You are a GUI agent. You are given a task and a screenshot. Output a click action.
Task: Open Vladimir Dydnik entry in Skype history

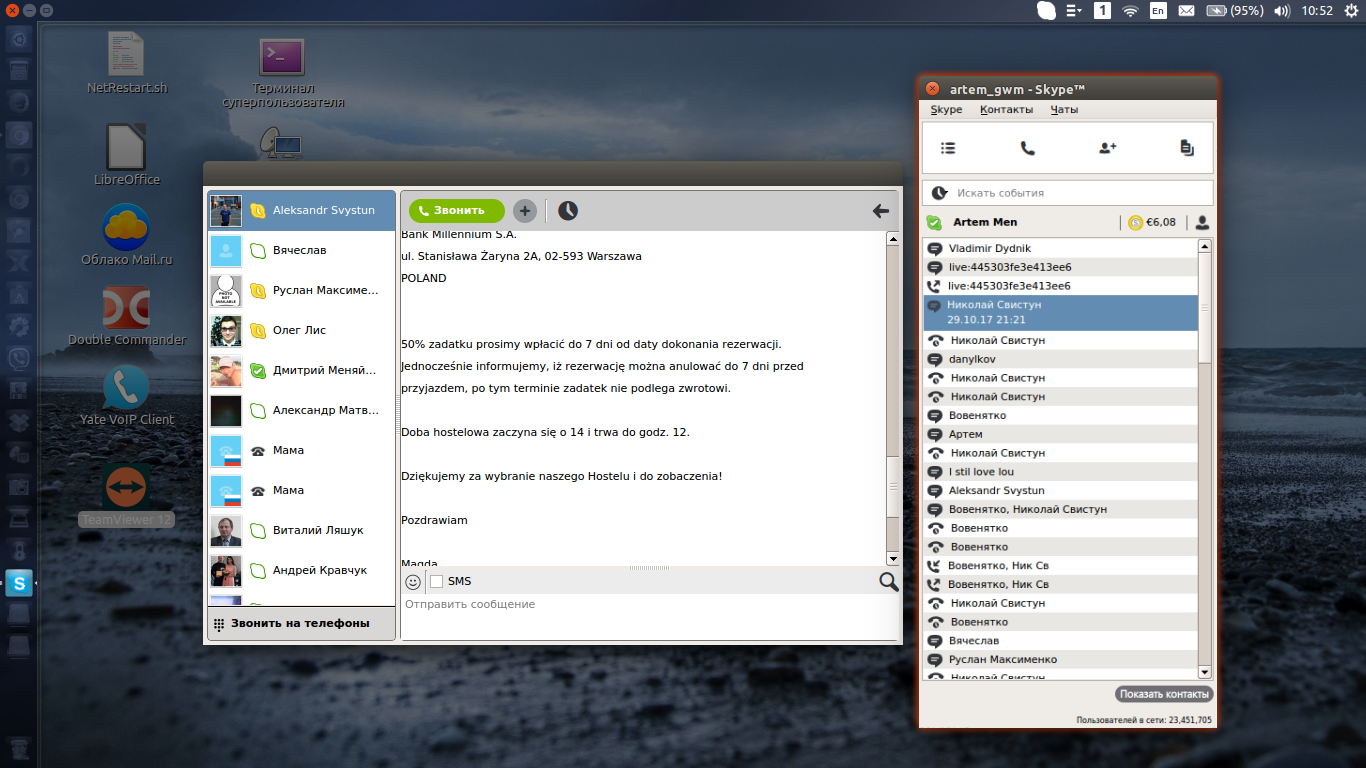[1060, 248]
